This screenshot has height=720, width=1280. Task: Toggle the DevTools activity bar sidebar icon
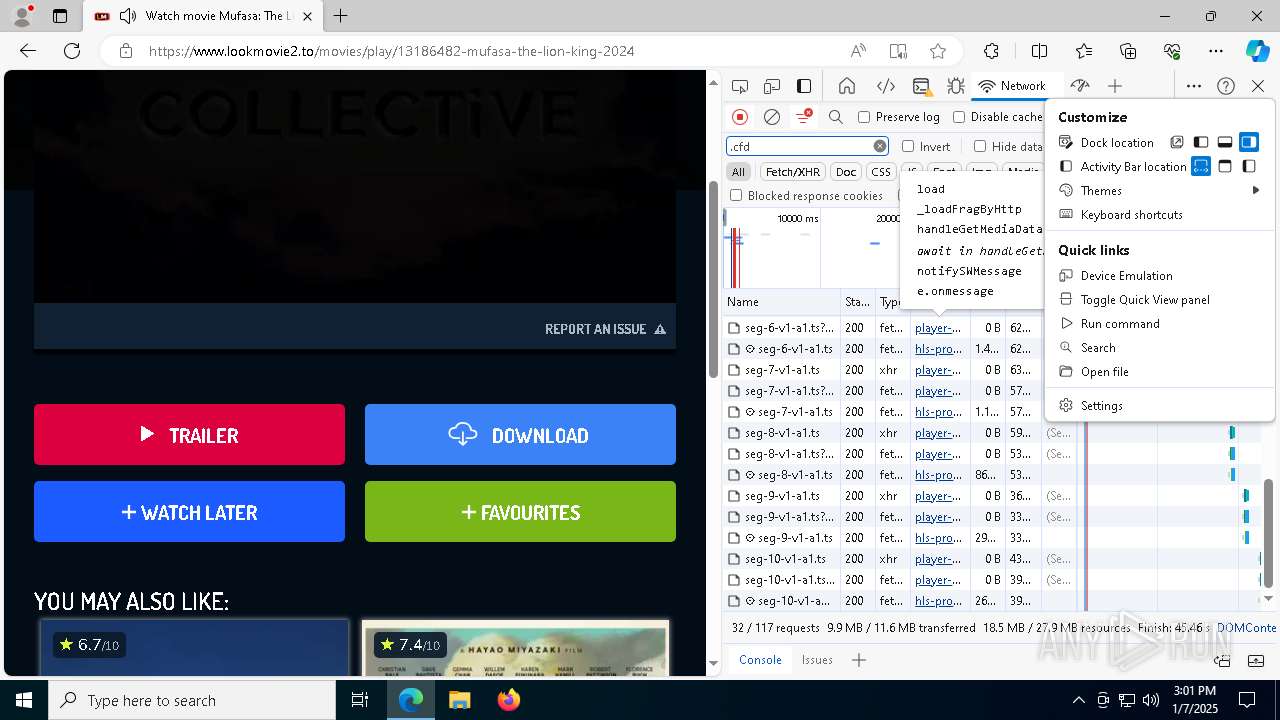click(804, 86)
